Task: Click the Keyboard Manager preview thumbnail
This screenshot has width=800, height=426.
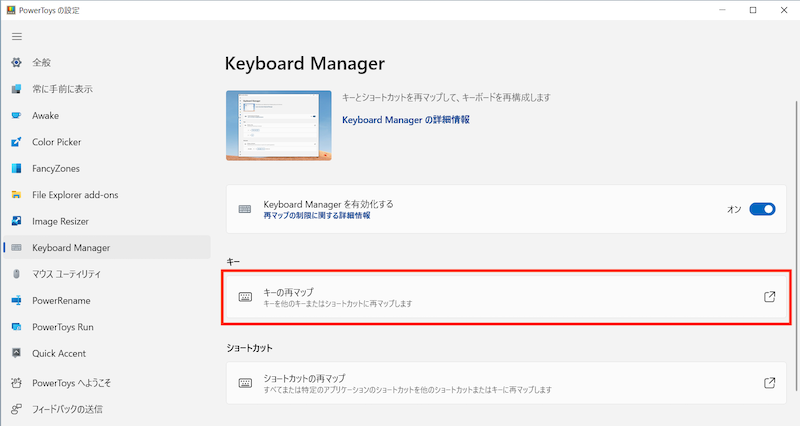Action: click(x=278, y=124)
